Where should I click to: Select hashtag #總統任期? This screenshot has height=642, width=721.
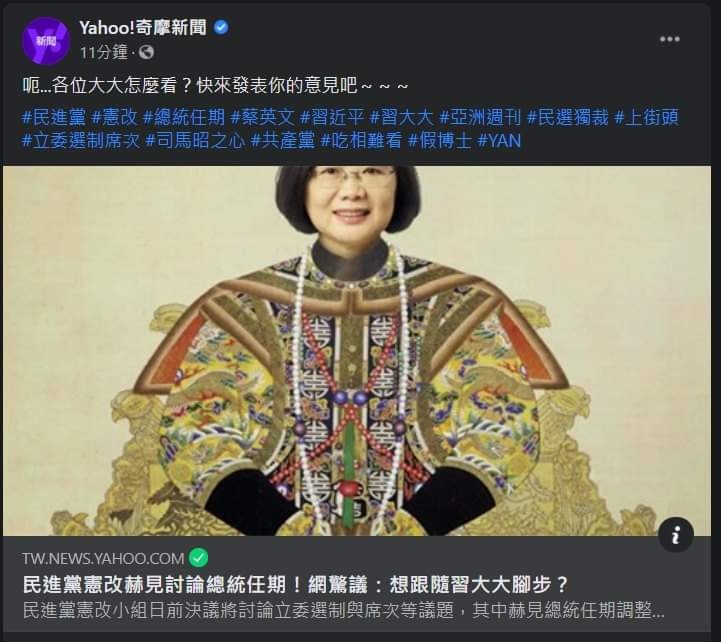pyautogui.click(x=184, y=117)
